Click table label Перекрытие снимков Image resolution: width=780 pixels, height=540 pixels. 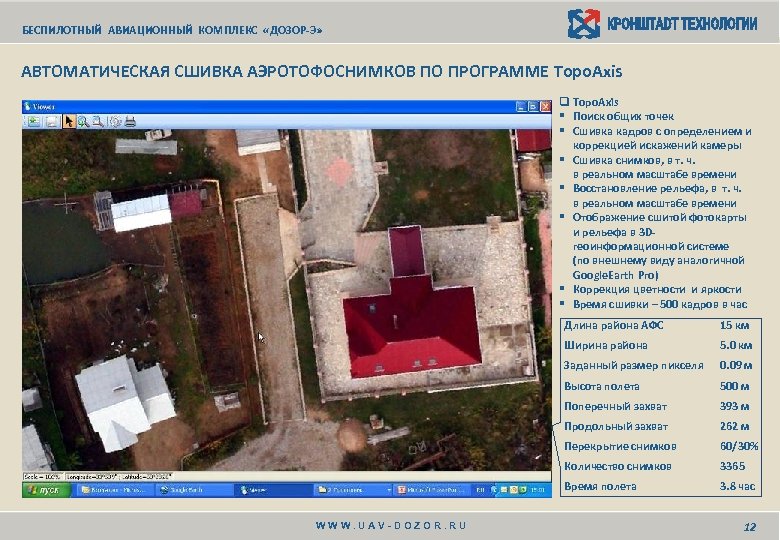620,446
